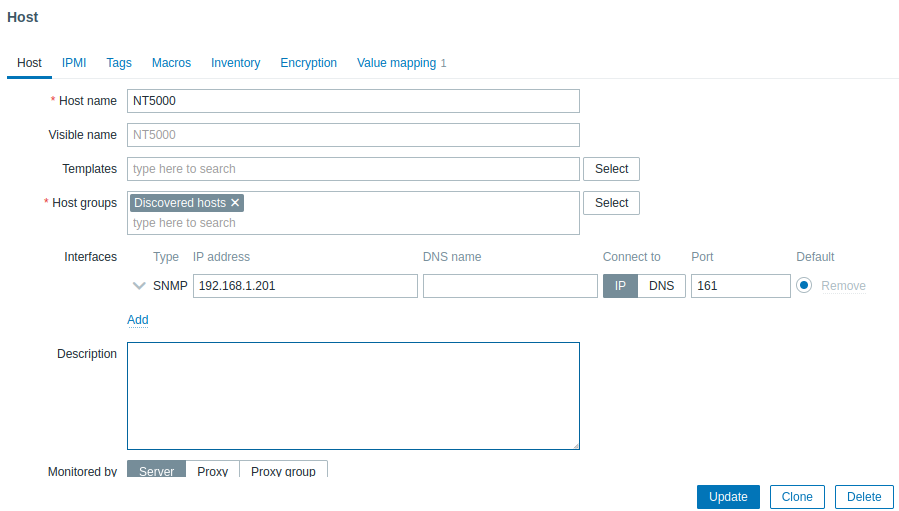Open the Macros tab
The height and width of the screenshot is (511, 899).
pyautogui.click(x=171, y=63)
